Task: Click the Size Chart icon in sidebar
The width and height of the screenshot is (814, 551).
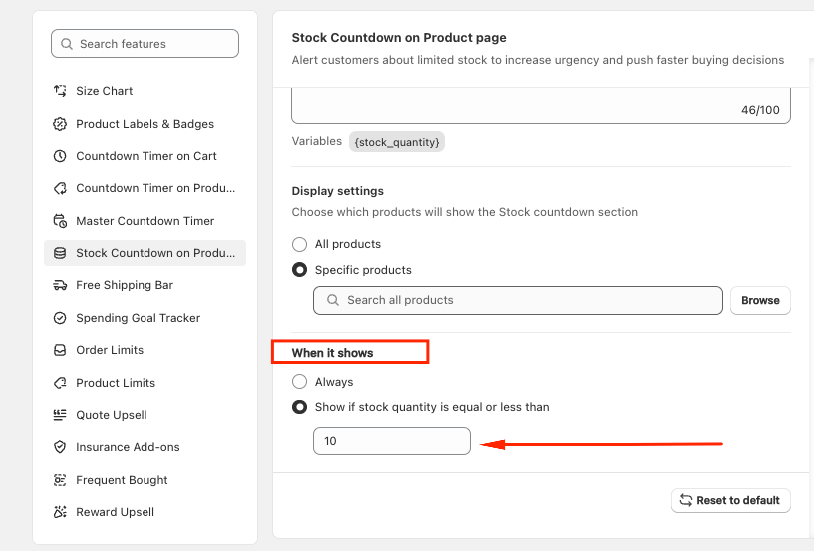Action: click(60, 91)
